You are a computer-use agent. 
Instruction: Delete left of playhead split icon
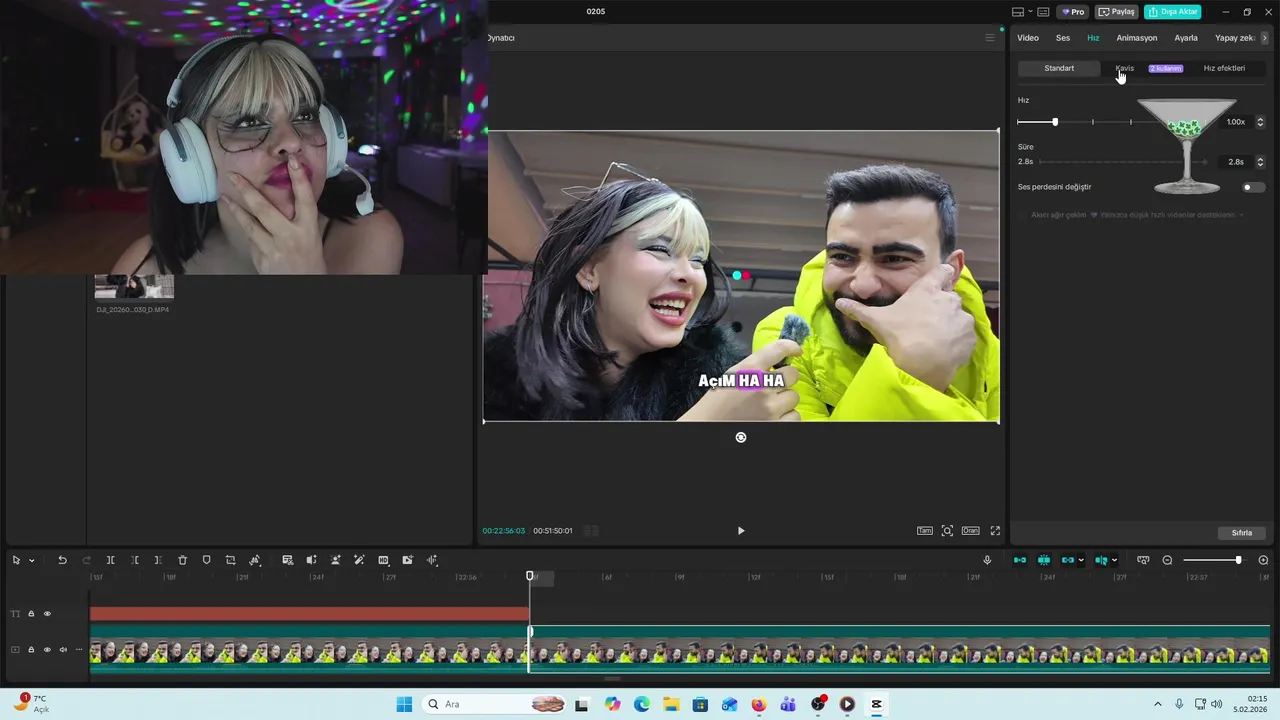tap(134, 560)
